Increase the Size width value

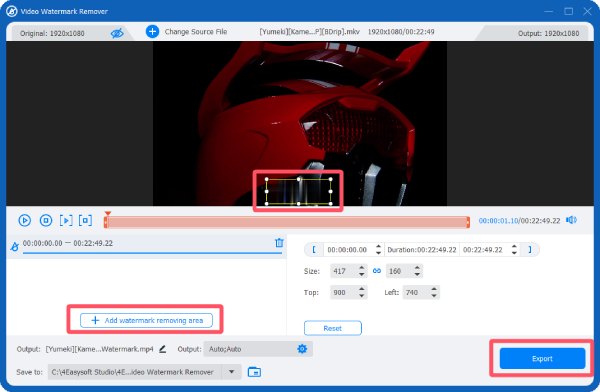click(x=362, y=268)
